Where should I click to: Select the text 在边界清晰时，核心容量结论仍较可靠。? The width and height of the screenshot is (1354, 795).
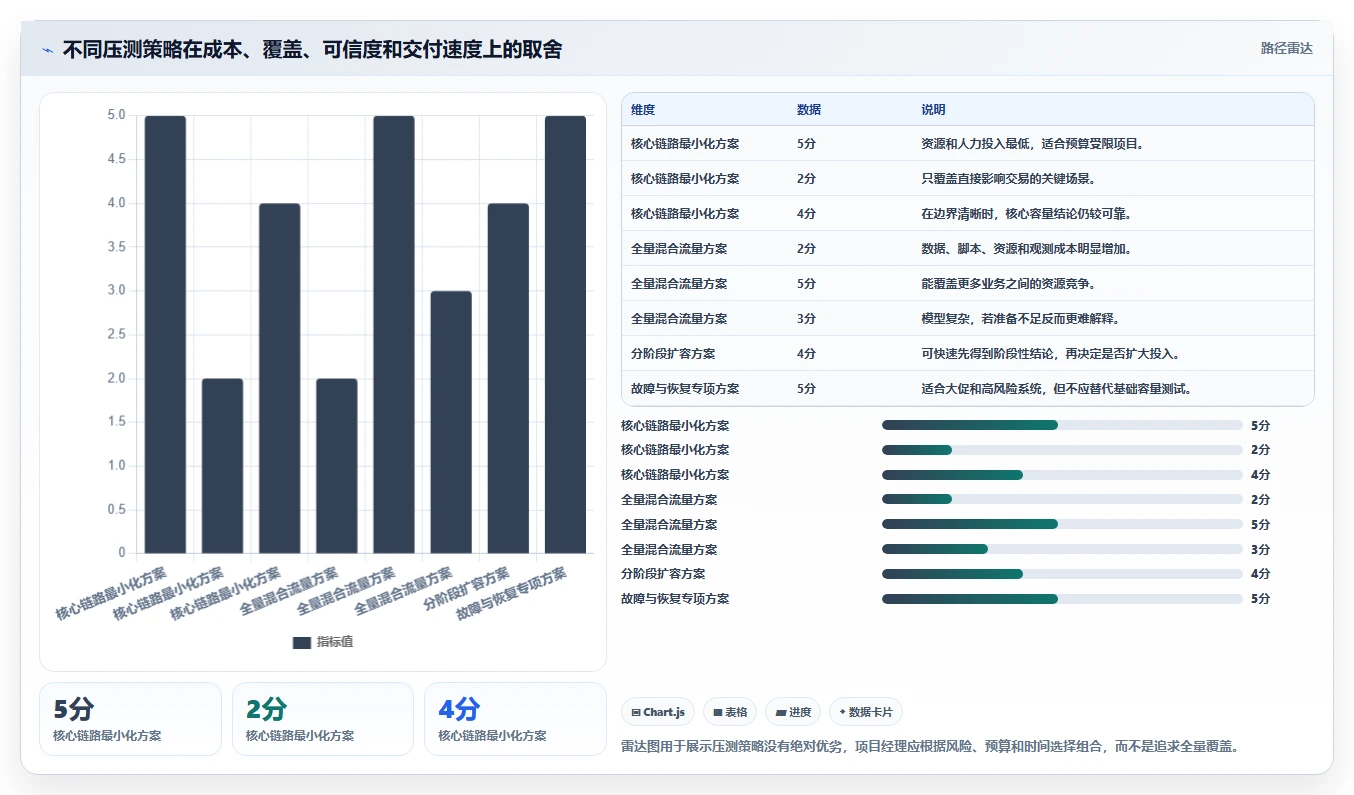(1026, 214)
